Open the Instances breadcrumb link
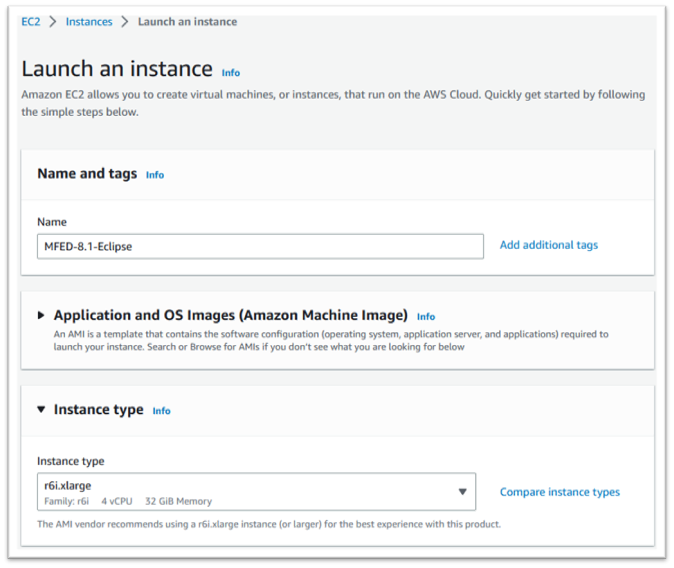674x568 pixels. [89, 22]
